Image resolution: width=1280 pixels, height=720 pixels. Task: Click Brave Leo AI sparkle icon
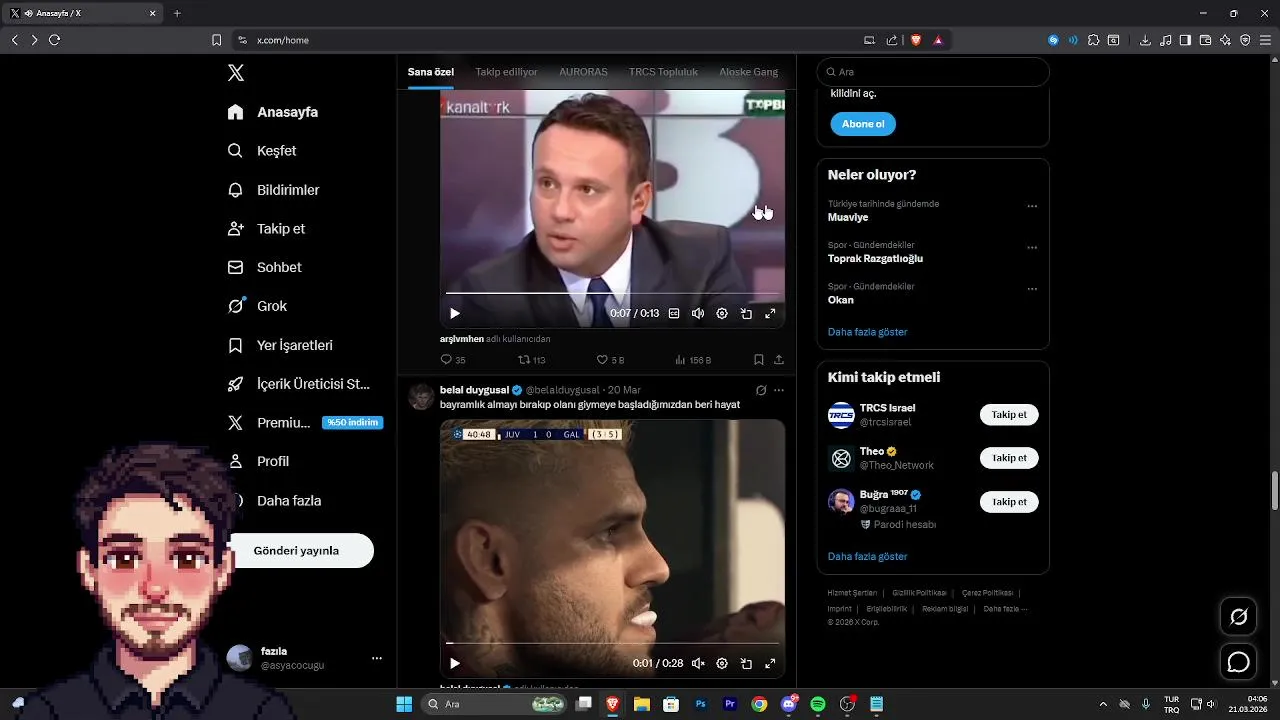[1225, 40]
